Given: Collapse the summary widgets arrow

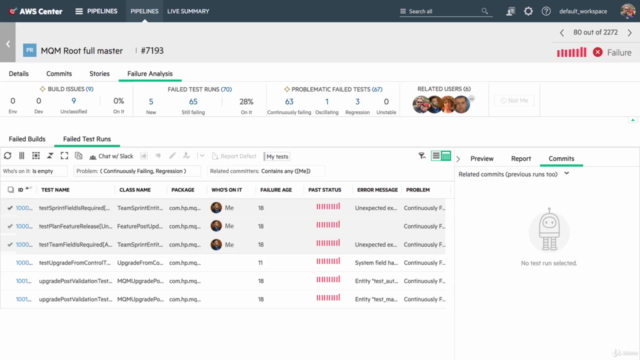Looking at the screenshot, I should [x=633, y=120].
